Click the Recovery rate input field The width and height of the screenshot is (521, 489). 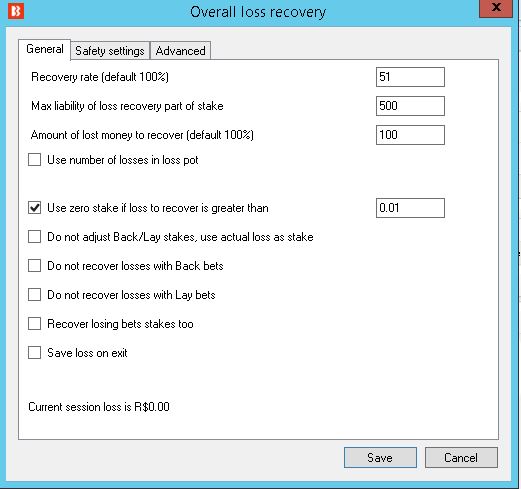(x=410, y=77)
